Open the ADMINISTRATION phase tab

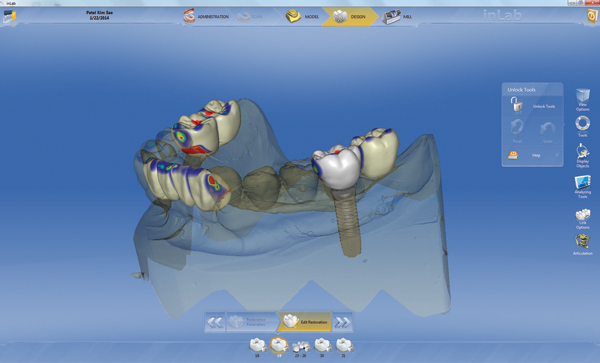point(206,16)
